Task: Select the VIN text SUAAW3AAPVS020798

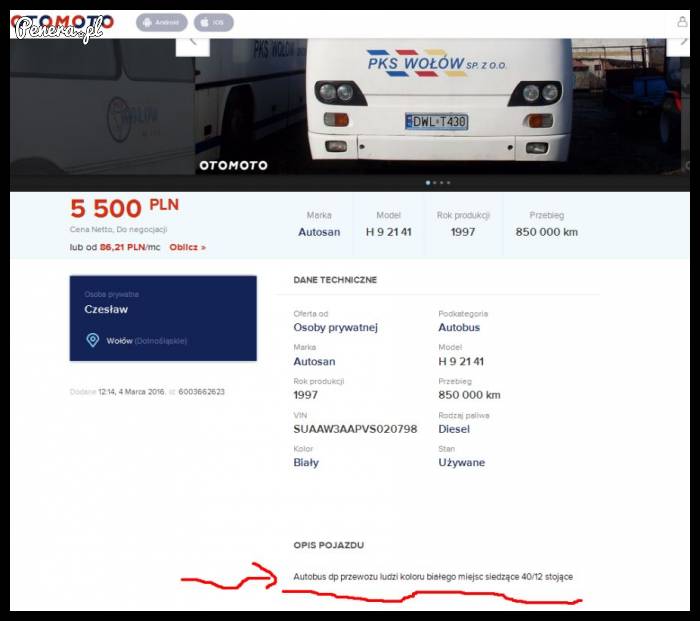Action: 355,429
